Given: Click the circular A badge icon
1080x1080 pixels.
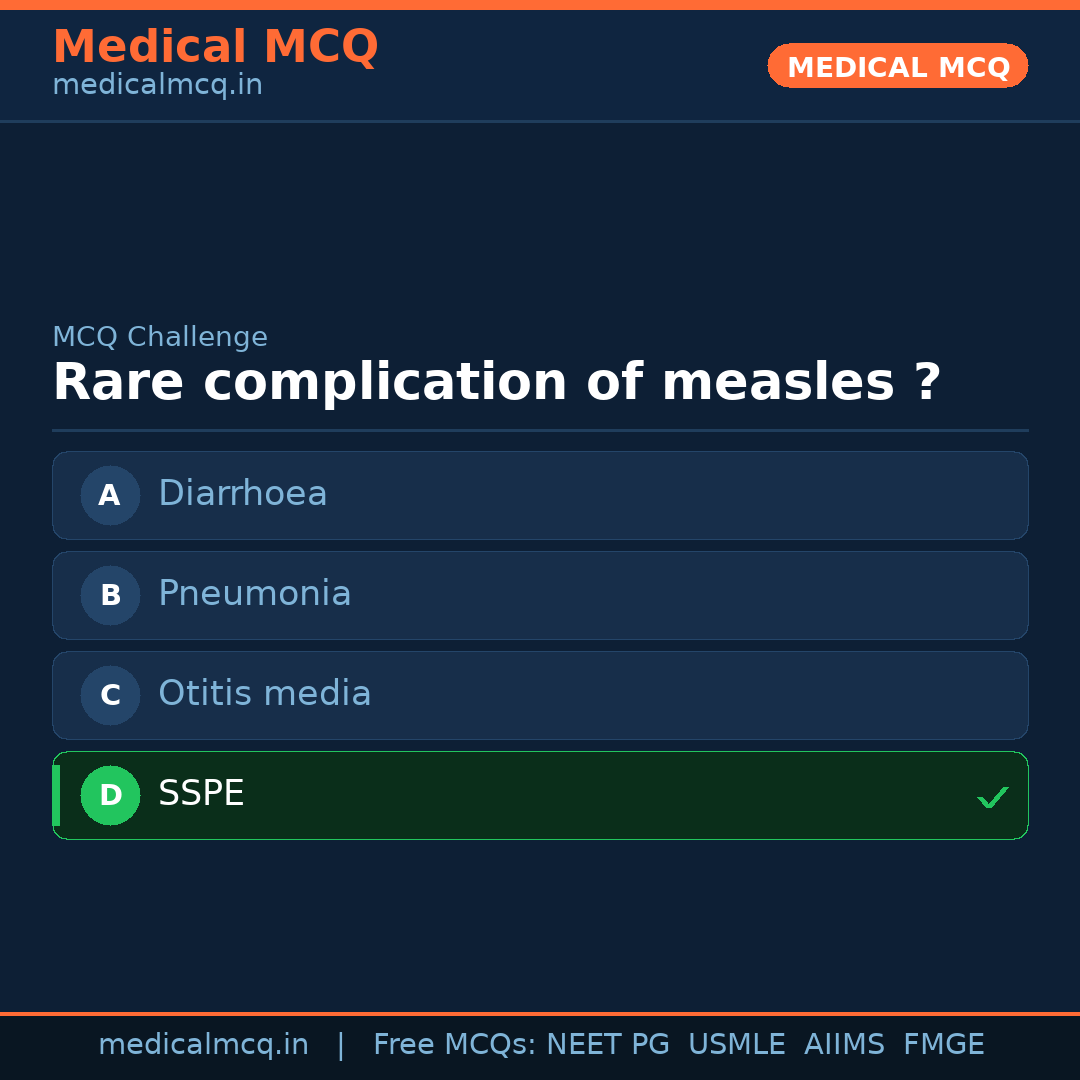Looking at the screenshot, I should 110,495.
